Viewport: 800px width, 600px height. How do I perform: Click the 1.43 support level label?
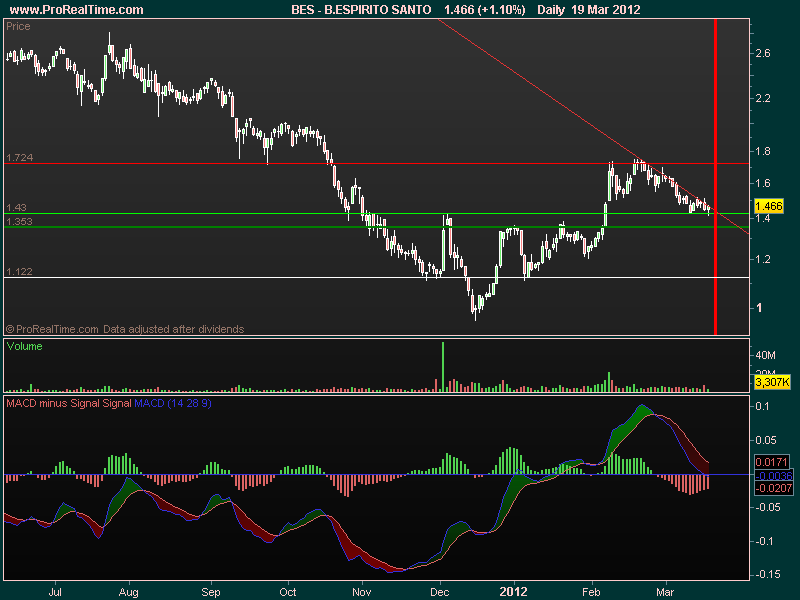click(16, 207)
